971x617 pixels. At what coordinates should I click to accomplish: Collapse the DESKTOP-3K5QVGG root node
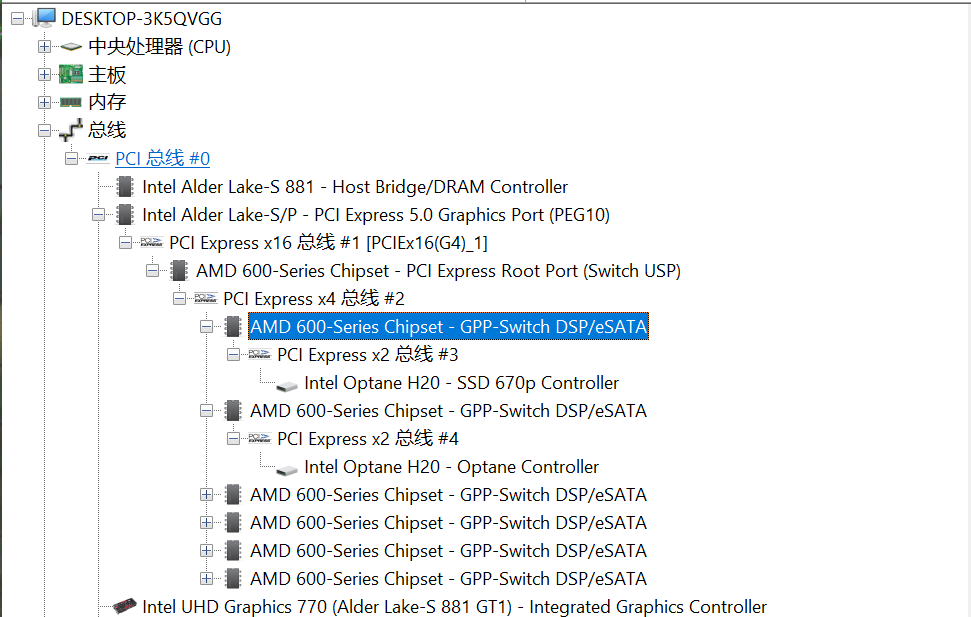18,19
